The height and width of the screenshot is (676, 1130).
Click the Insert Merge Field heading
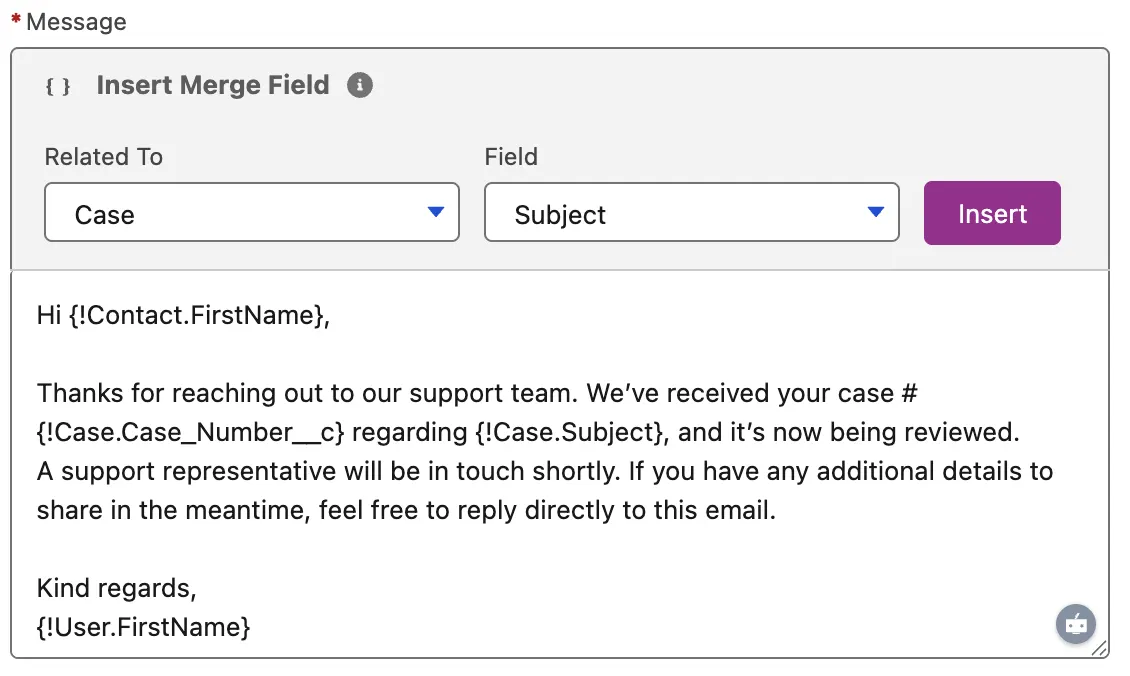pos(212,85)
